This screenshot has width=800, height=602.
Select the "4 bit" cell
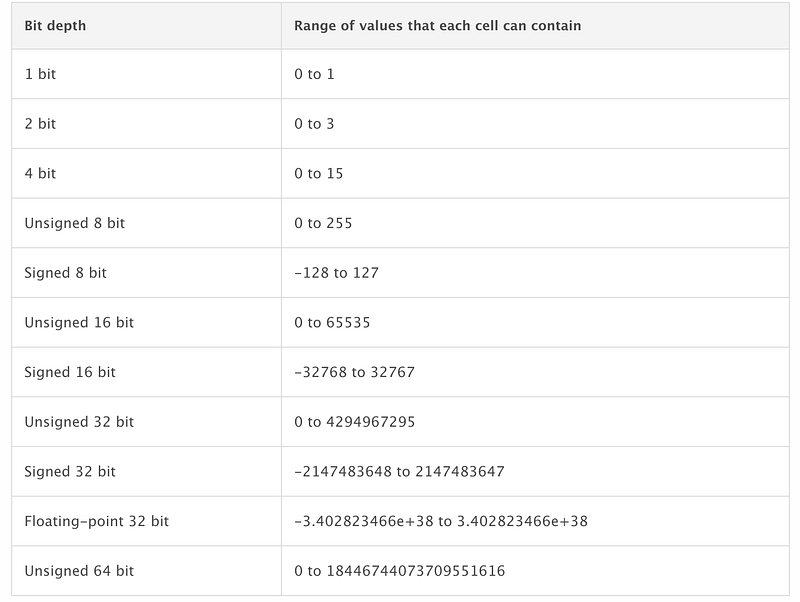click(40, 174)
